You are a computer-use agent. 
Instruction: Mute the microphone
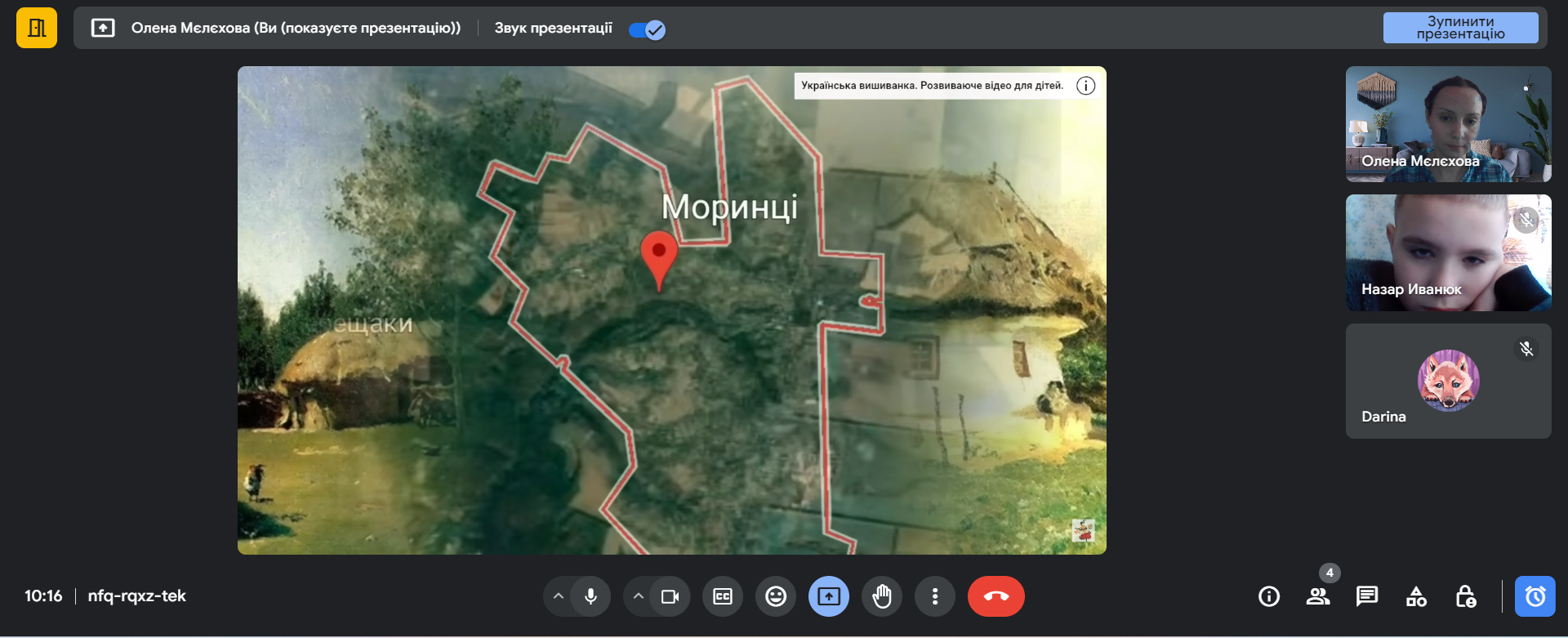tap(590, 596)
